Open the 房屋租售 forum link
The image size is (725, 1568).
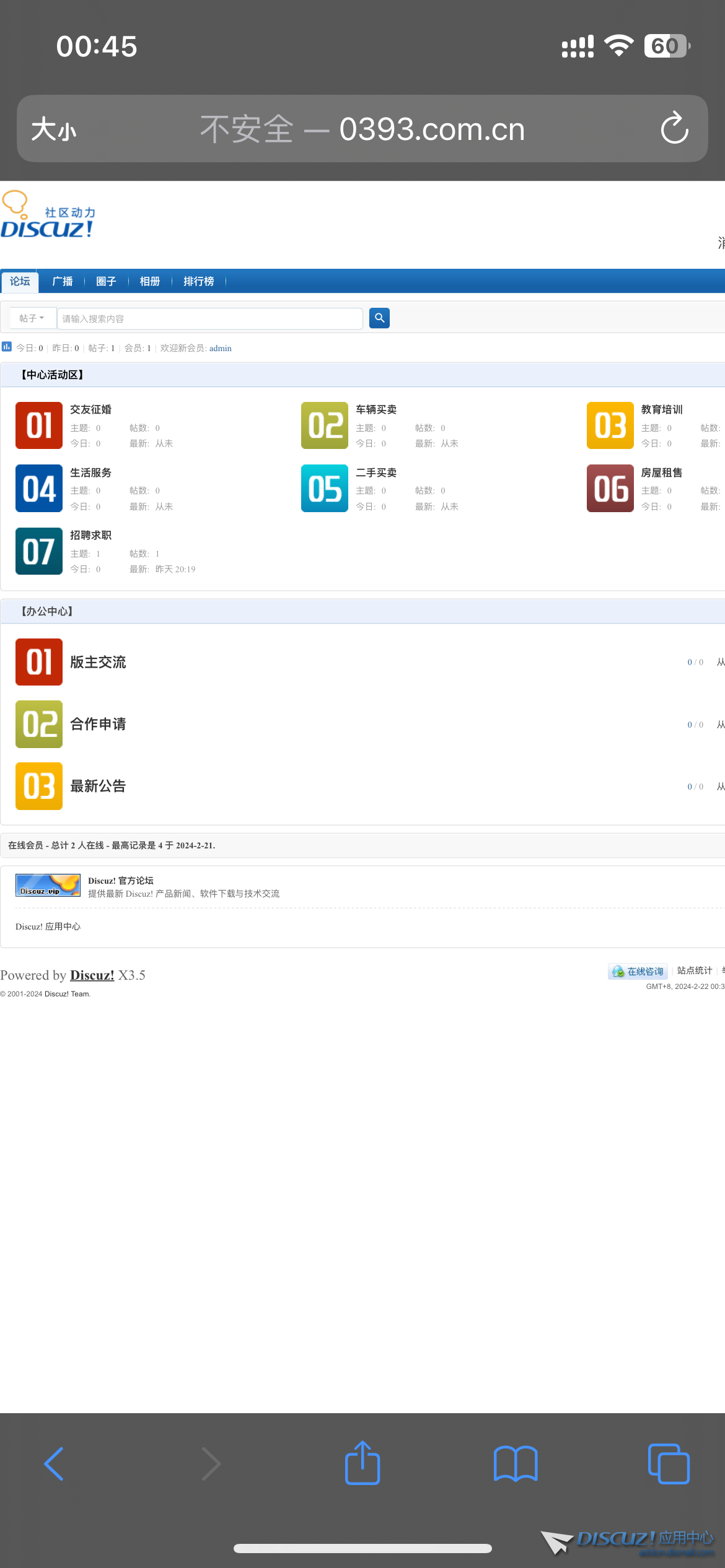click(x=662, y=473)
